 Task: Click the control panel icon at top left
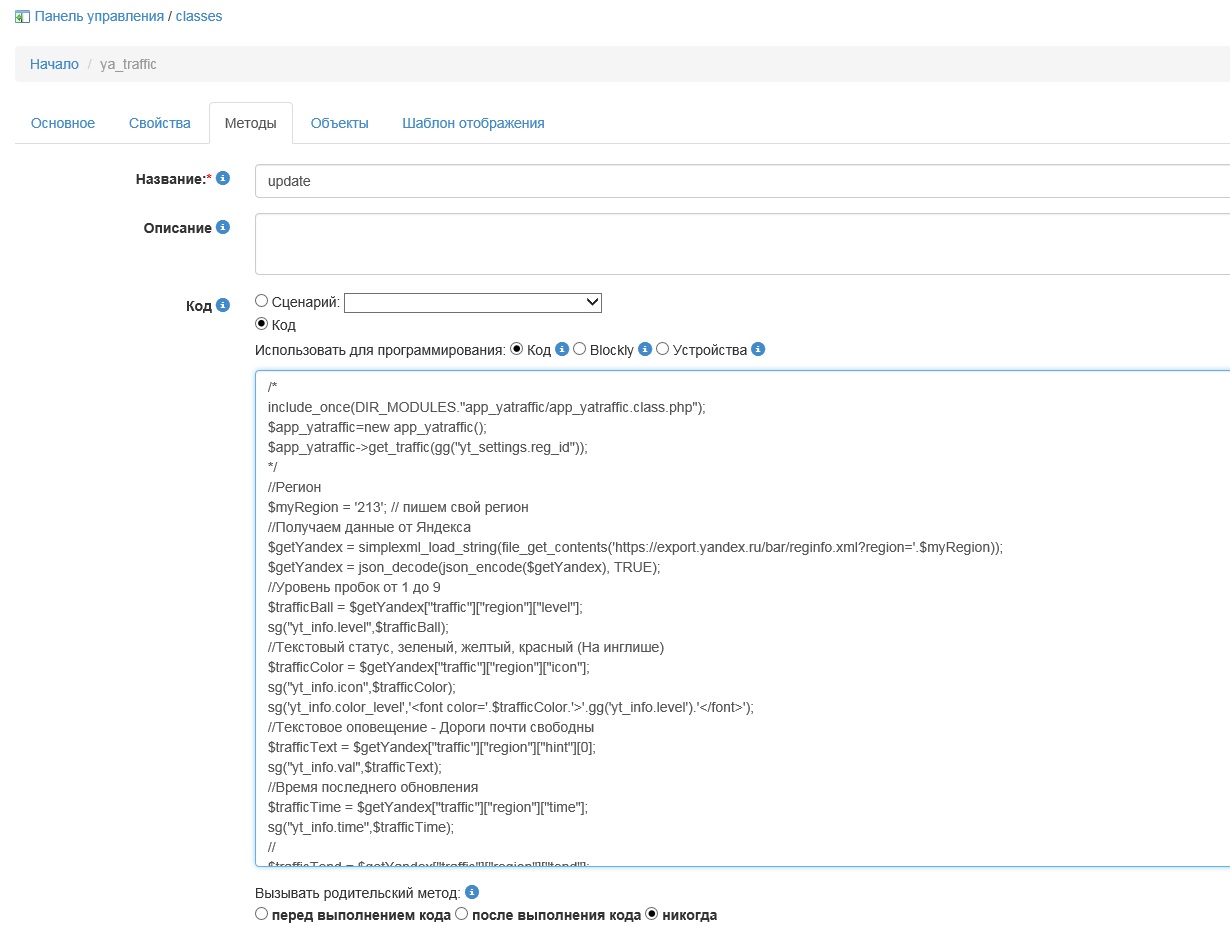[22, 16]
